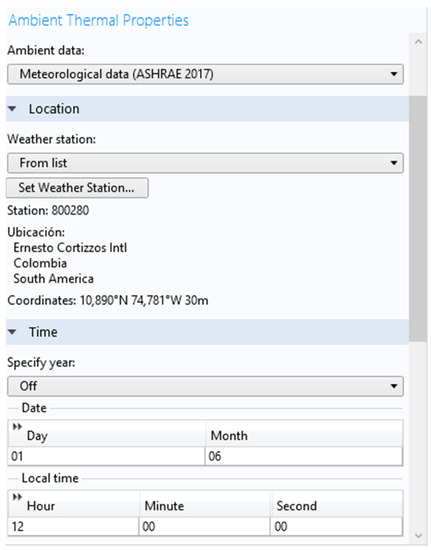This screenshot has height=550, width=431.
Task: Click the Second field showing 00
Action: pos(337,526)
